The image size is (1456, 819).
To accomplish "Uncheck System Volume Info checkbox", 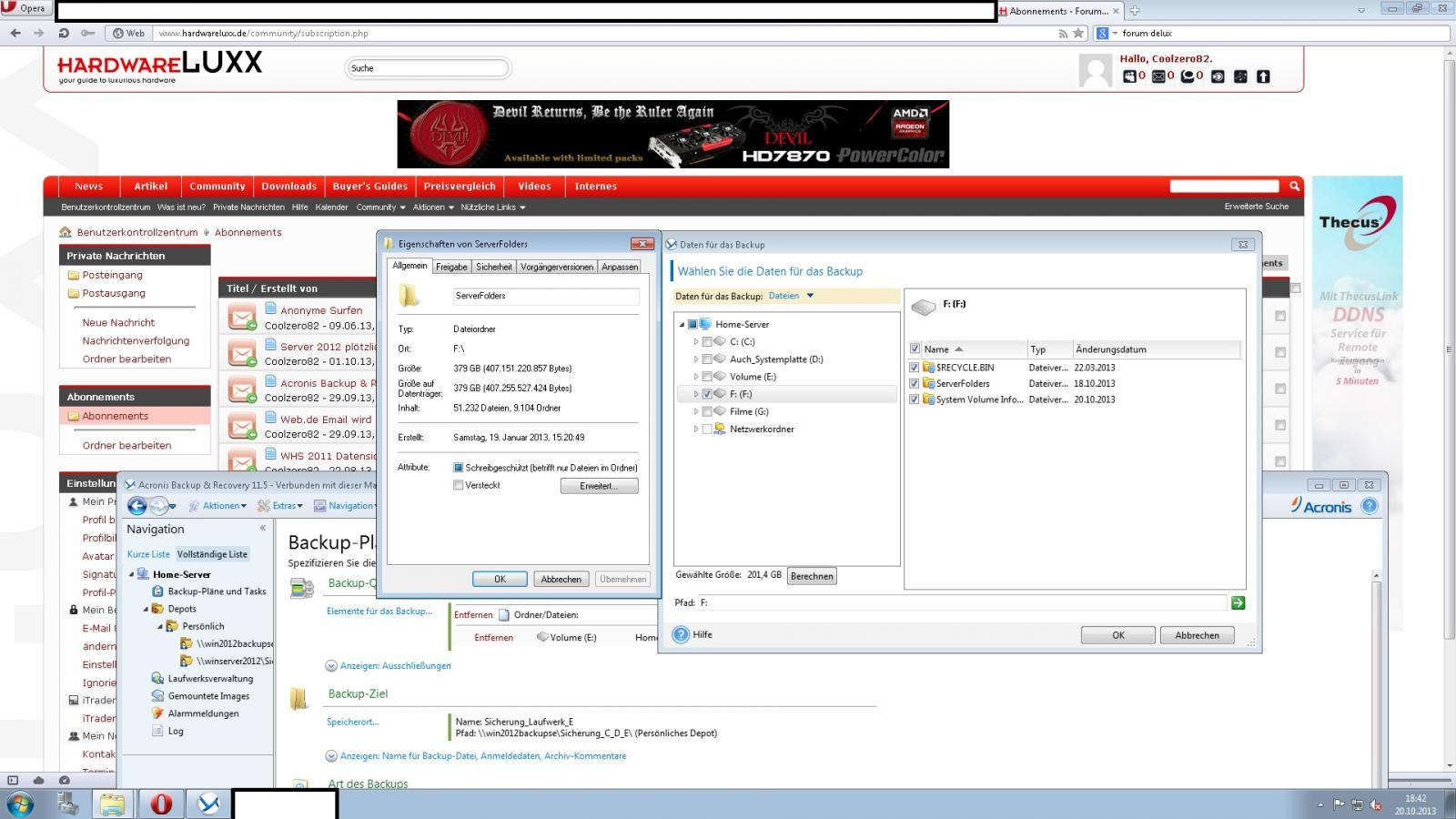I will pyautogui.click(x=915, y=399).
